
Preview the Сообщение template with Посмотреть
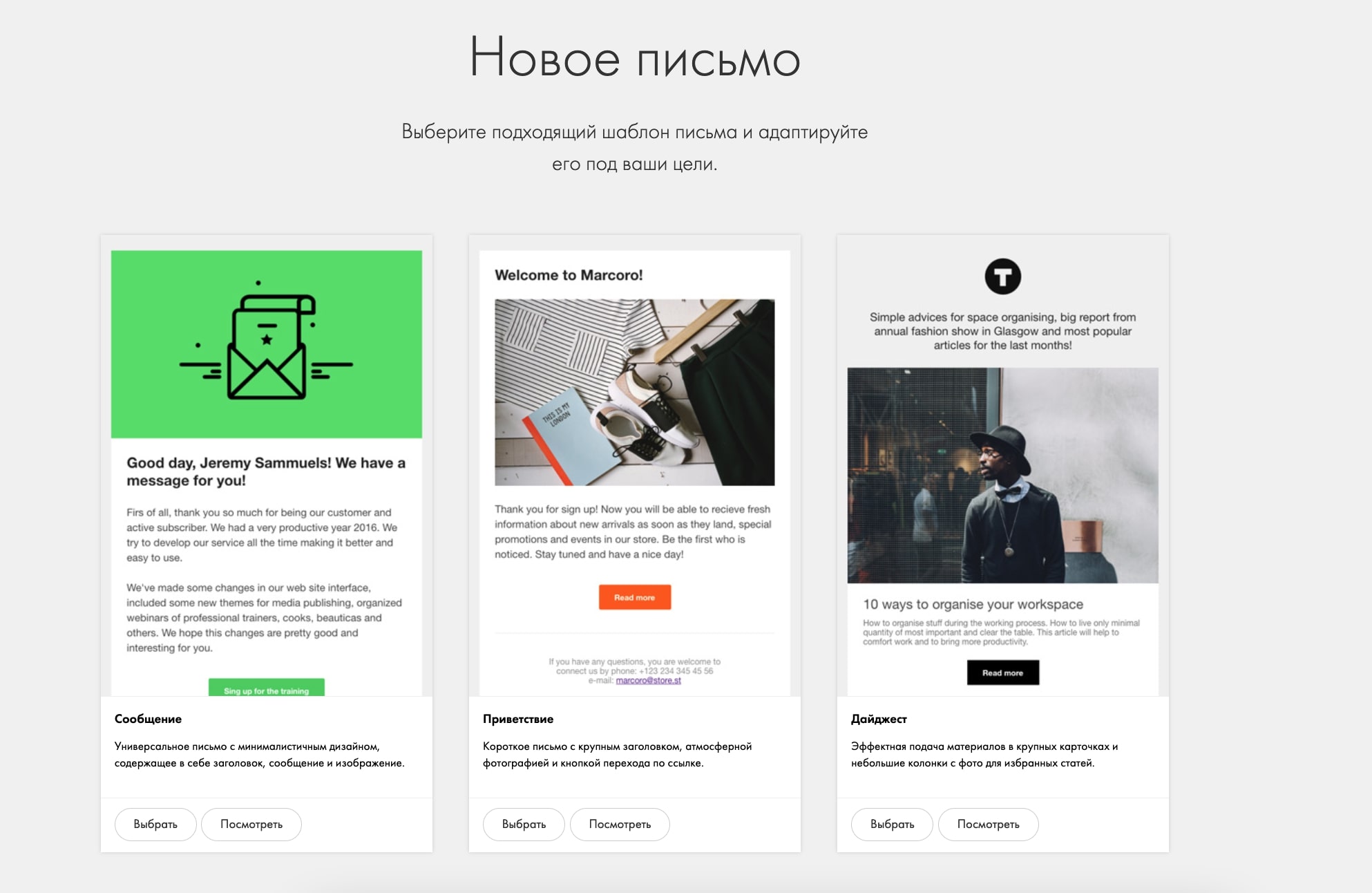251,824
